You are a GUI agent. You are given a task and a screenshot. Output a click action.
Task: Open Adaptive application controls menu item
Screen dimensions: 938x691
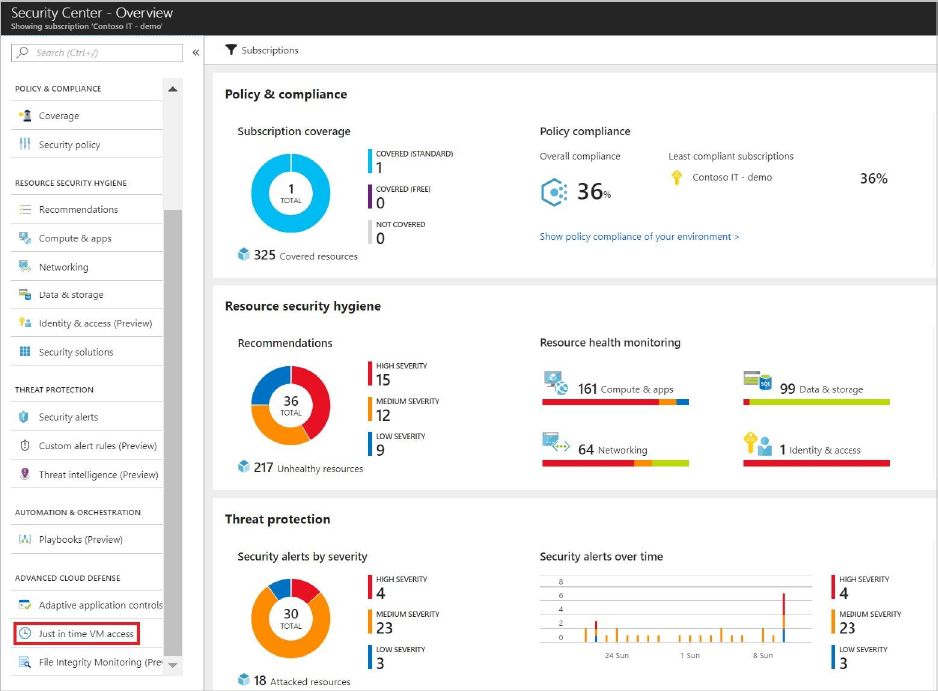click(87, 605)
